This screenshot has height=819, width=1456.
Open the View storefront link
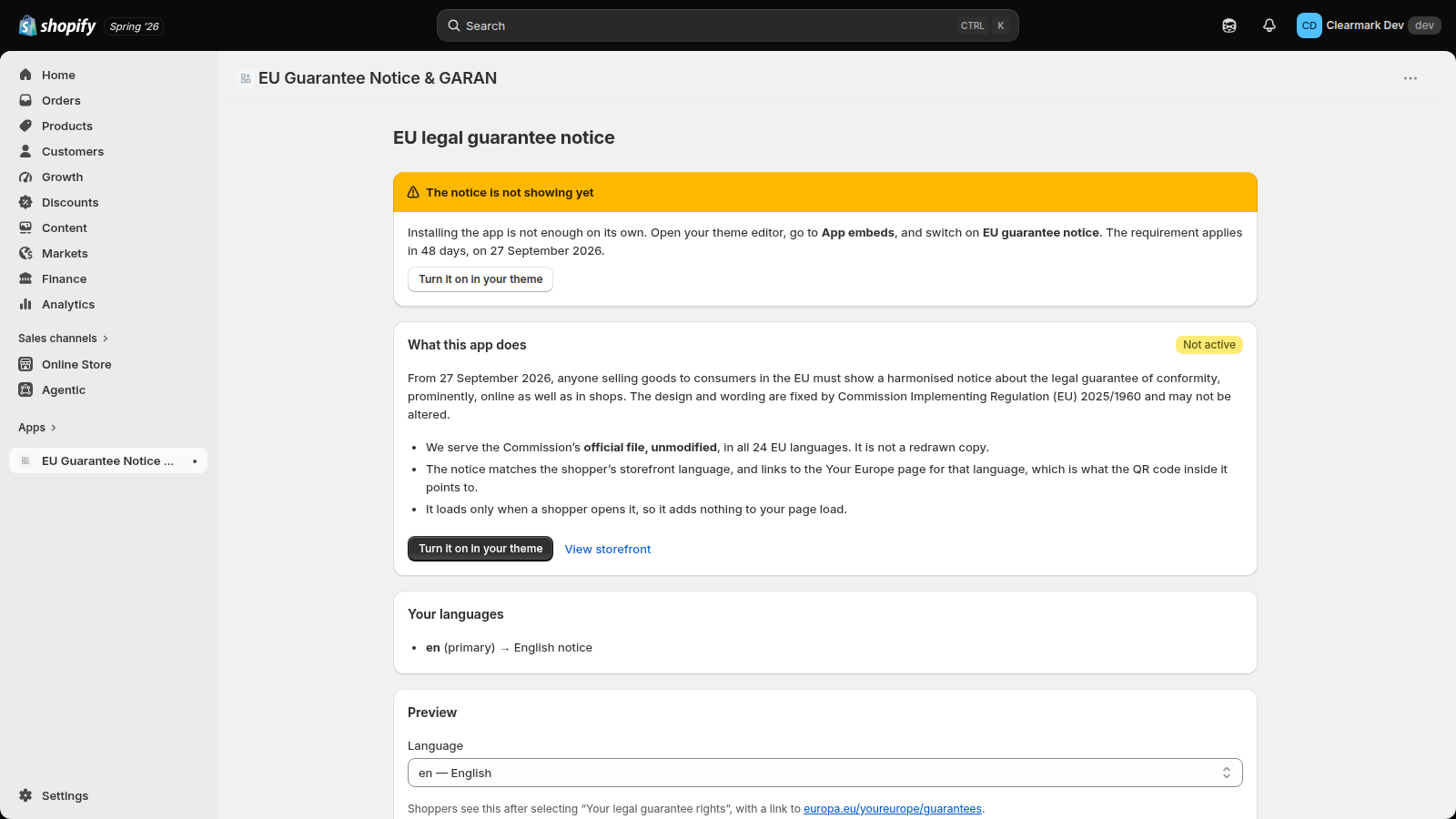coord(608,549)
